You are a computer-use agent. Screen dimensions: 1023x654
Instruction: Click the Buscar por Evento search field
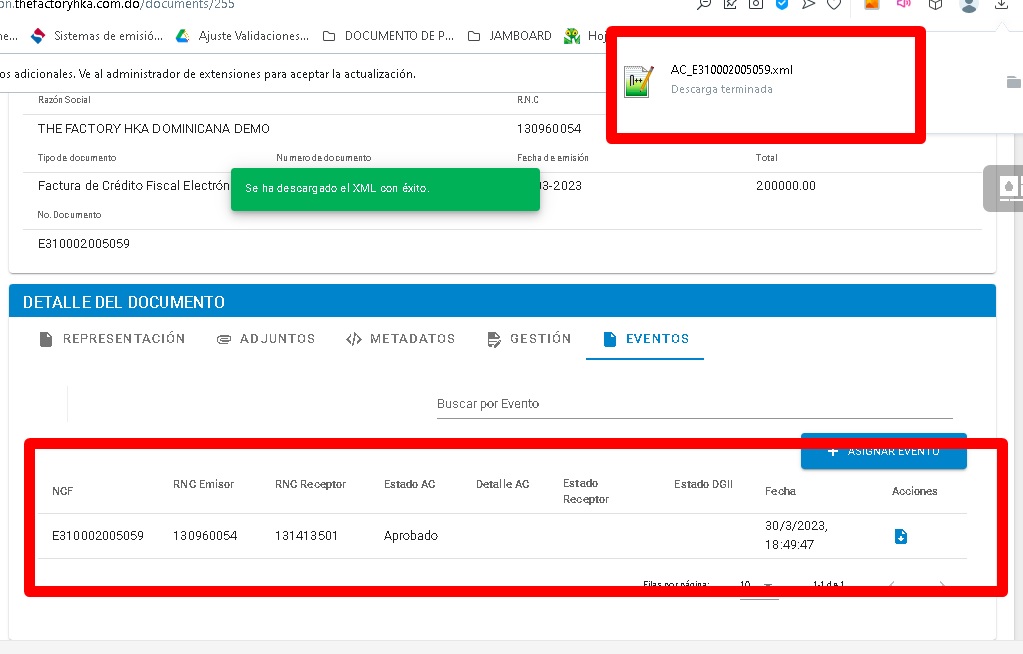(694, 404)
